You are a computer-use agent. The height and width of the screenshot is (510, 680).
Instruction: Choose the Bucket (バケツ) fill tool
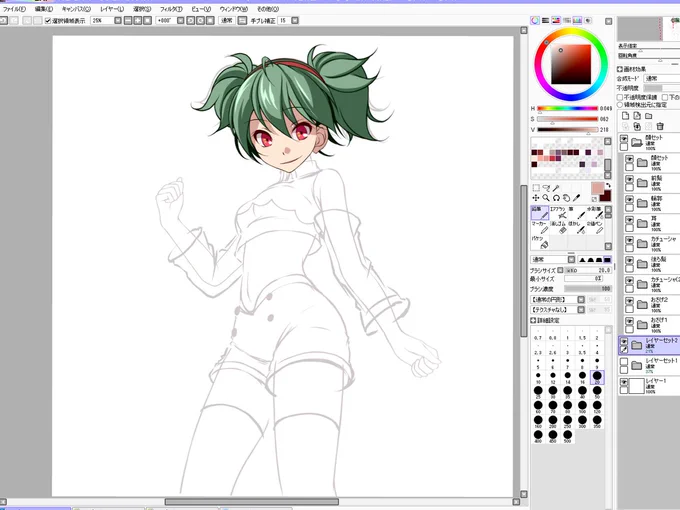(x=540, y=242)
